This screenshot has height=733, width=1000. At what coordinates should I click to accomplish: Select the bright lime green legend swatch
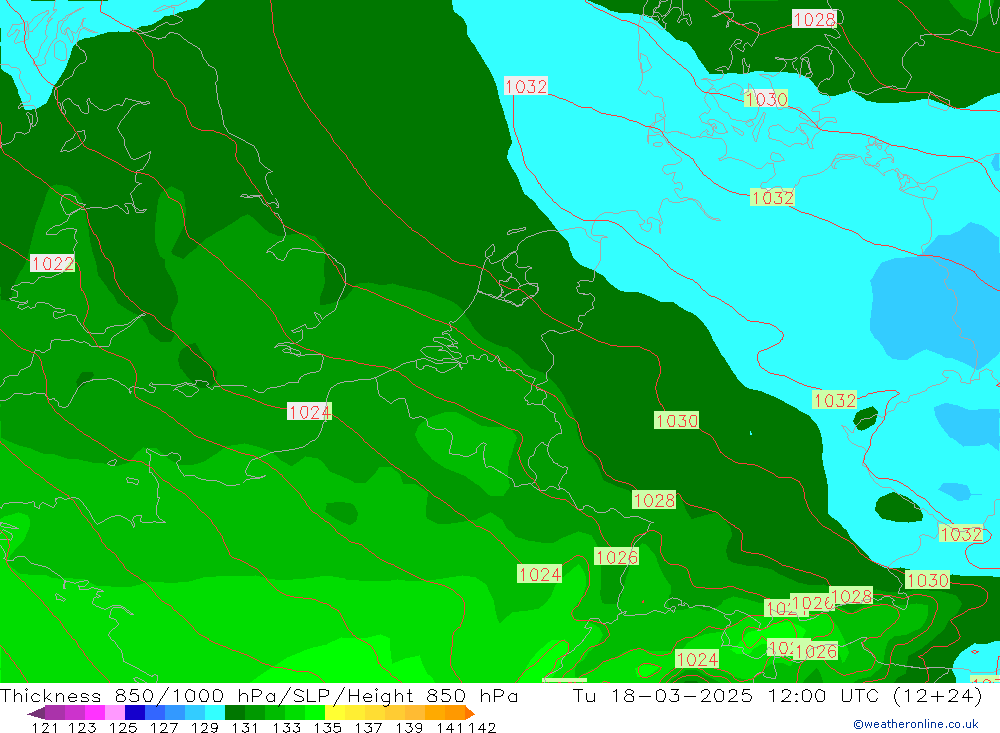point(315,713)
